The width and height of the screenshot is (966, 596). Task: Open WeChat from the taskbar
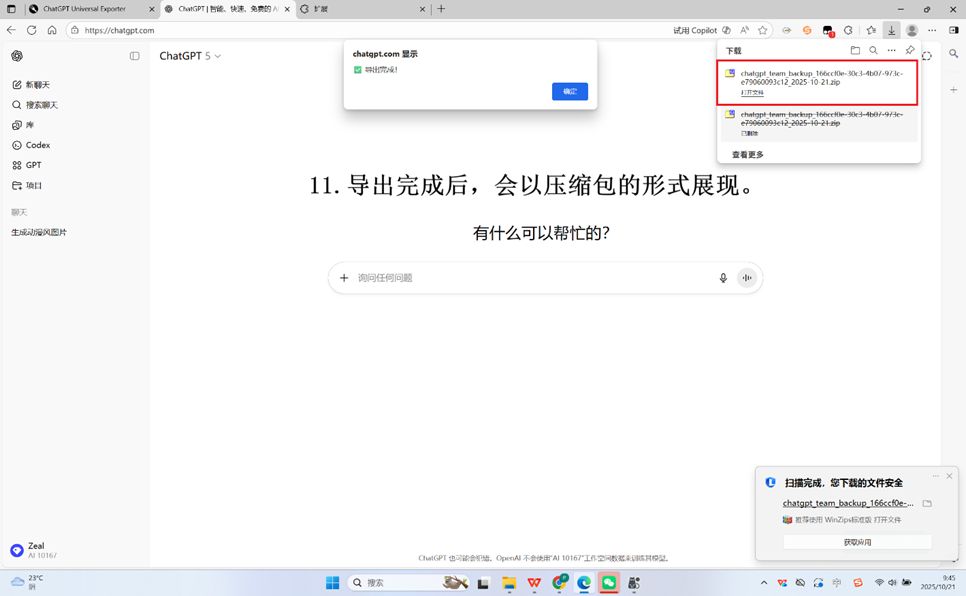(x=608, y=582)
